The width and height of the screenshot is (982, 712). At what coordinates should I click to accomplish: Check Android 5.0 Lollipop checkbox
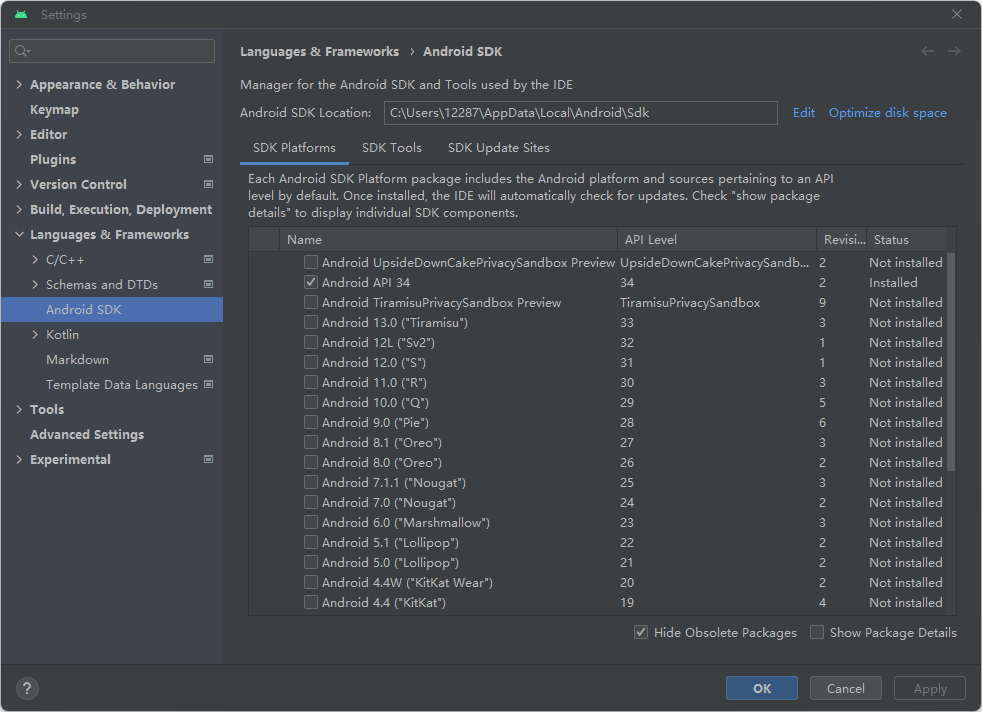(x=311, y=562)
